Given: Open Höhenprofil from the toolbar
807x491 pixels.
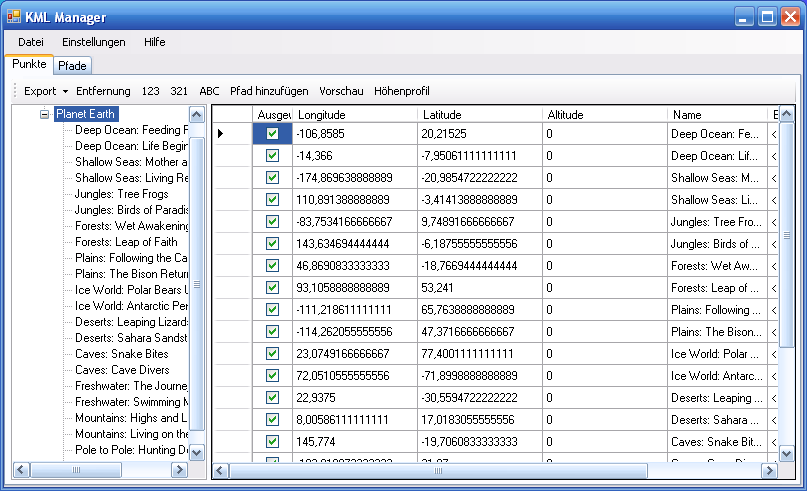Looking at the screenshot, I should (402, 91).
